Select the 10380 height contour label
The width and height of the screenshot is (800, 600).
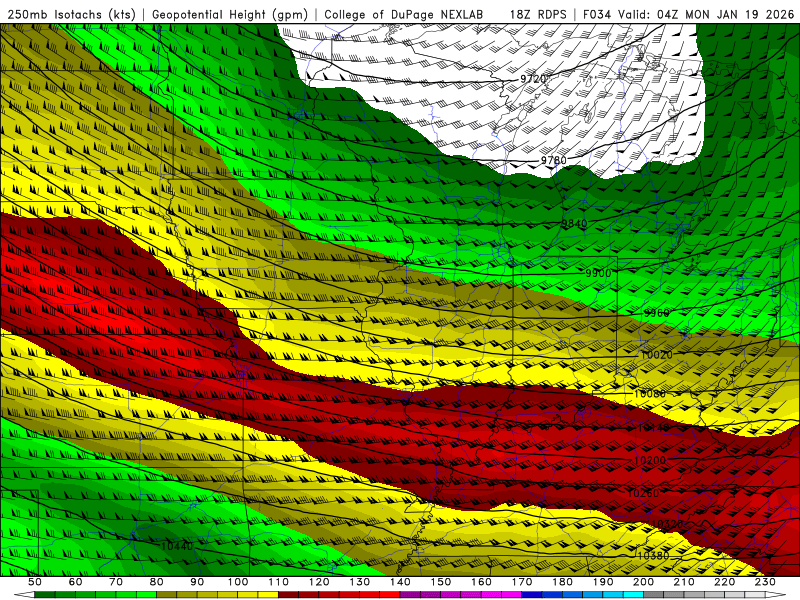click(653, 556)
